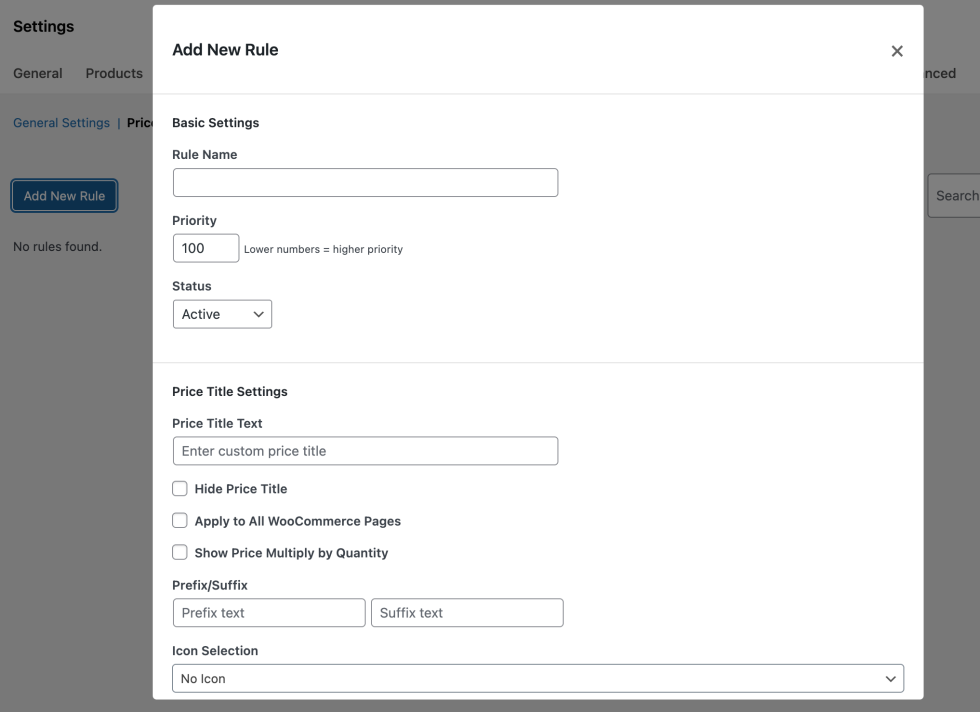The height and width of the screenshot is (712, 980).
Task: Open the General tab in Settings
Action: click(x=38, y=73)
